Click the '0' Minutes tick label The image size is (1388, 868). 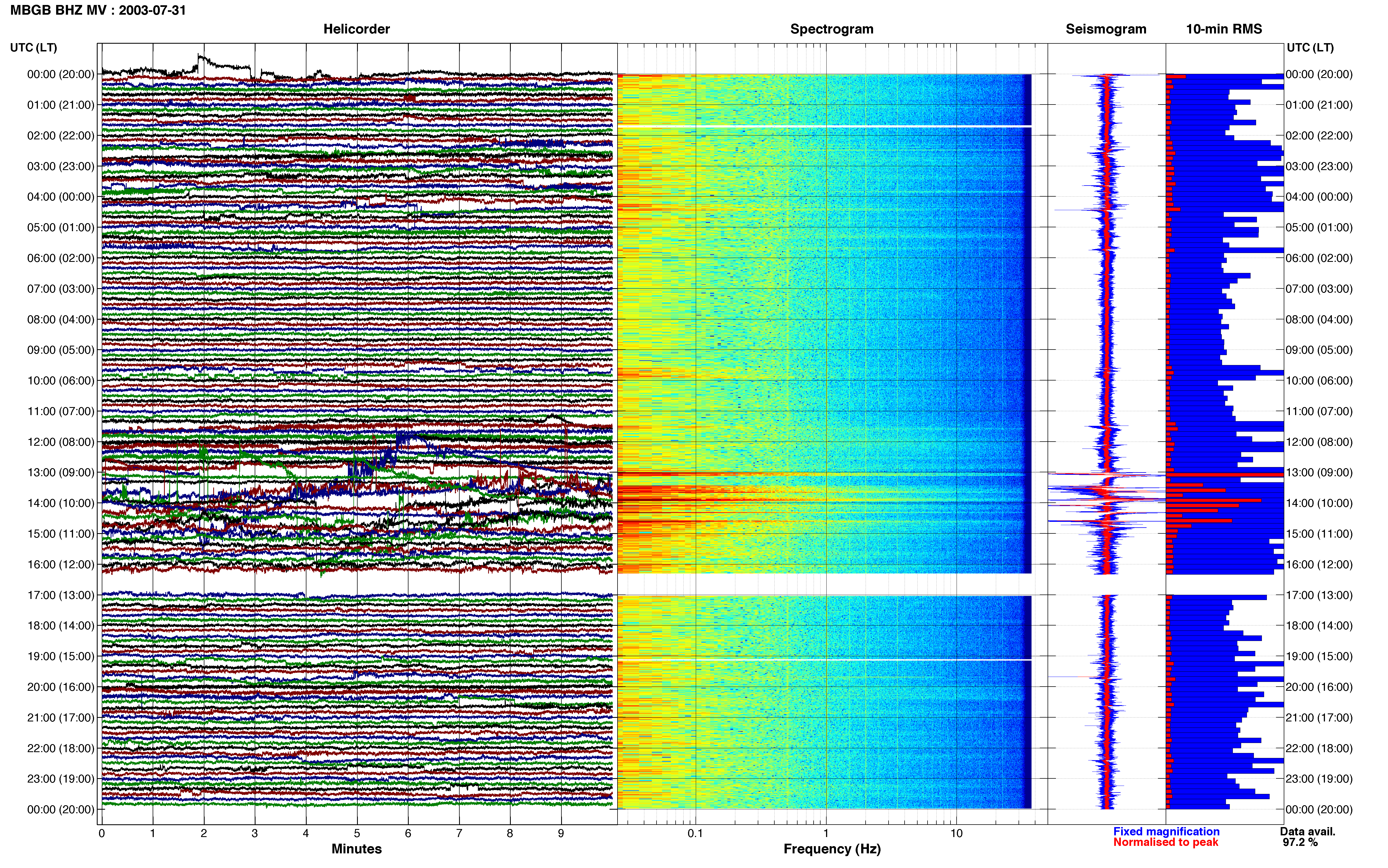click(101, 833)
